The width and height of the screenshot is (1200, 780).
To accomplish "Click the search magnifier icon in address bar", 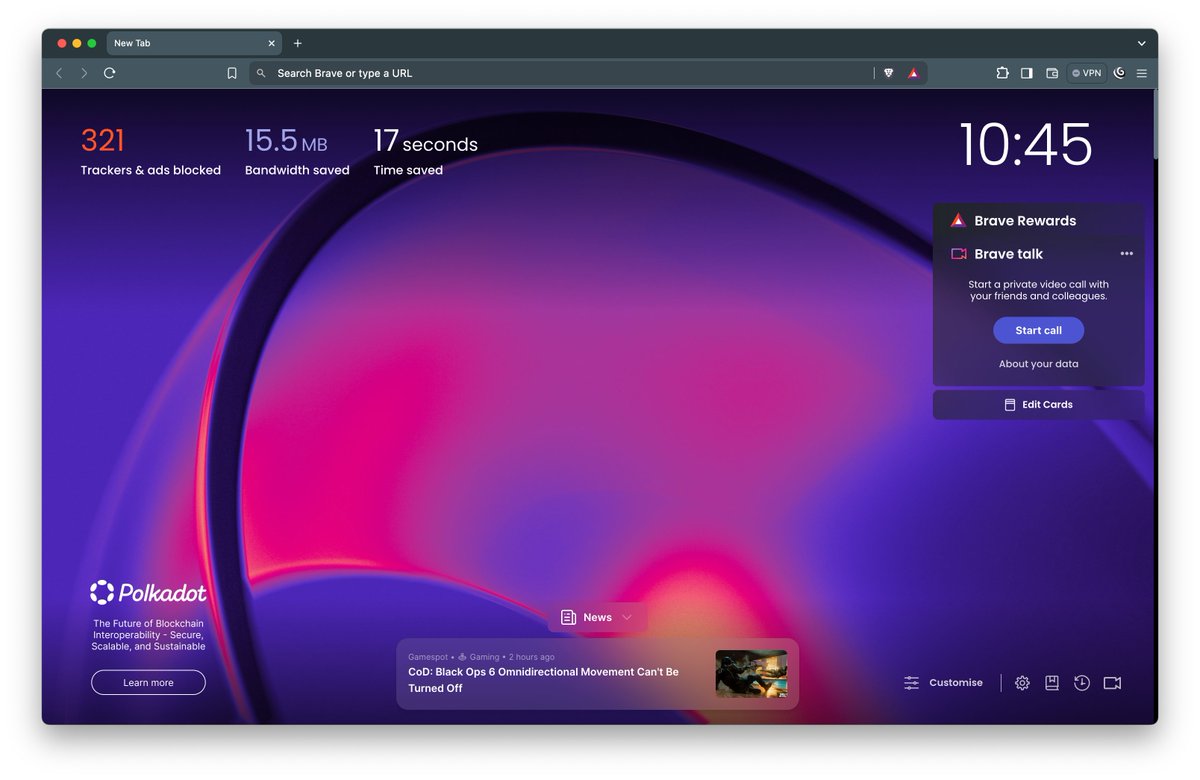I will click(262, 73).
